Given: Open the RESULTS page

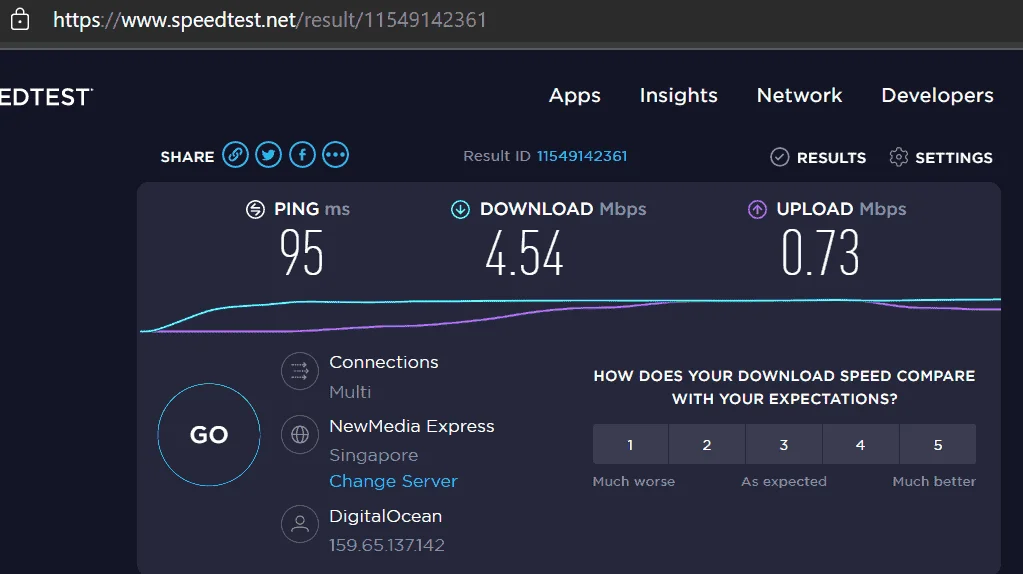Looking at the screenshot, I should click(831, 158).
